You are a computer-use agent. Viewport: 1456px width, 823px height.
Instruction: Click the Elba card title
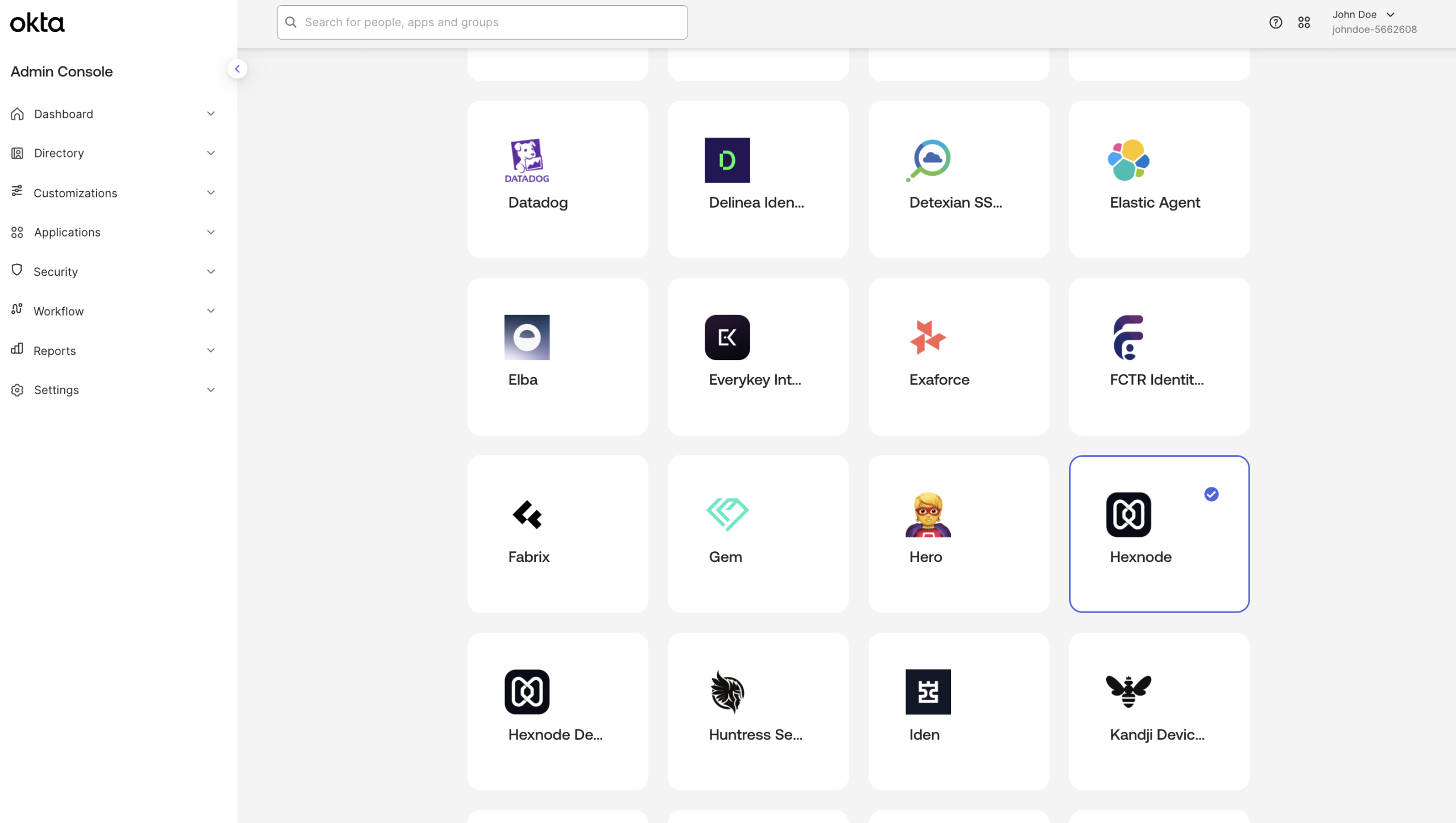click(523, 379)
